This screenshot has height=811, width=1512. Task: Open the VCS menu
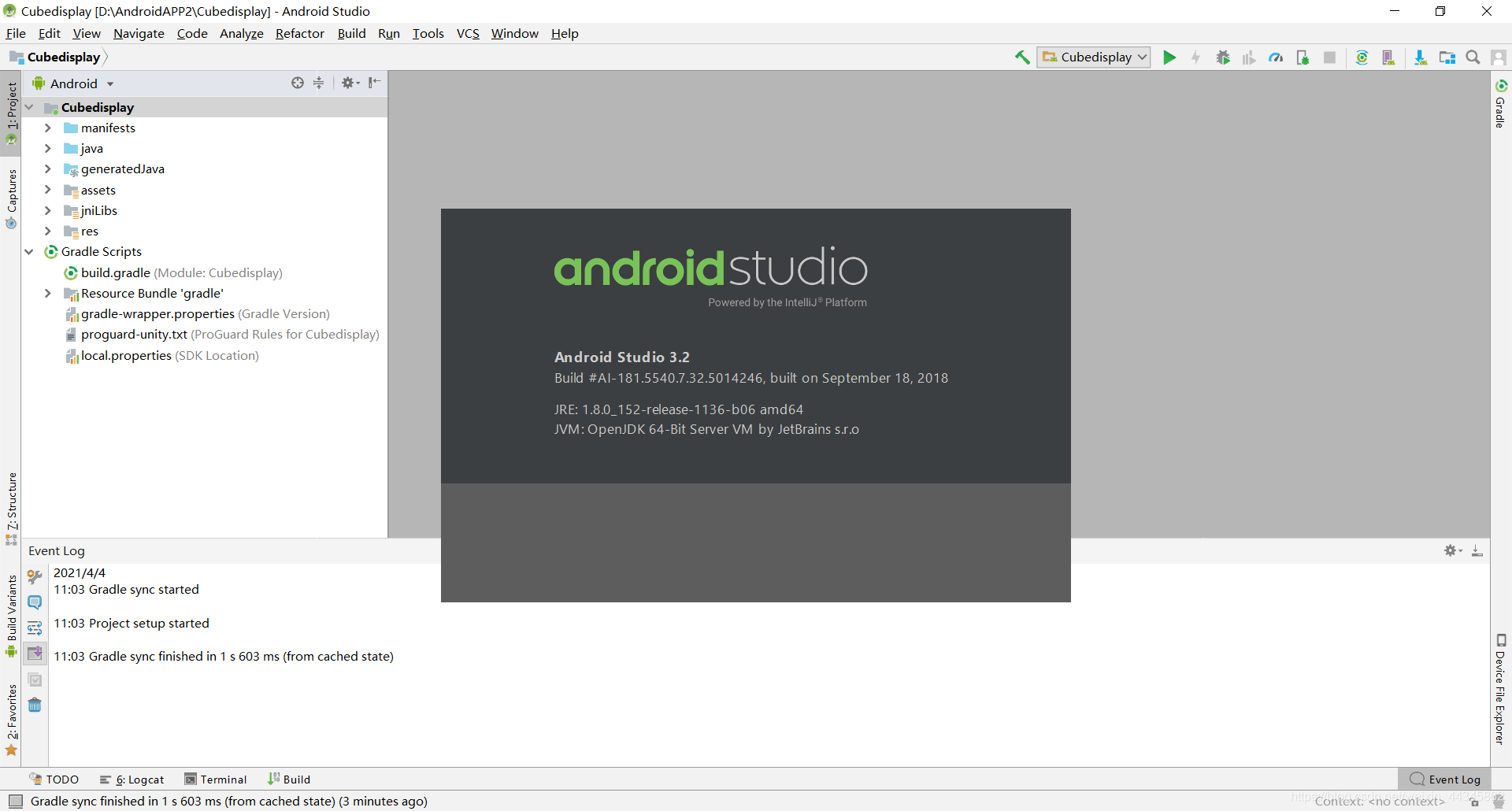(468, 33)
